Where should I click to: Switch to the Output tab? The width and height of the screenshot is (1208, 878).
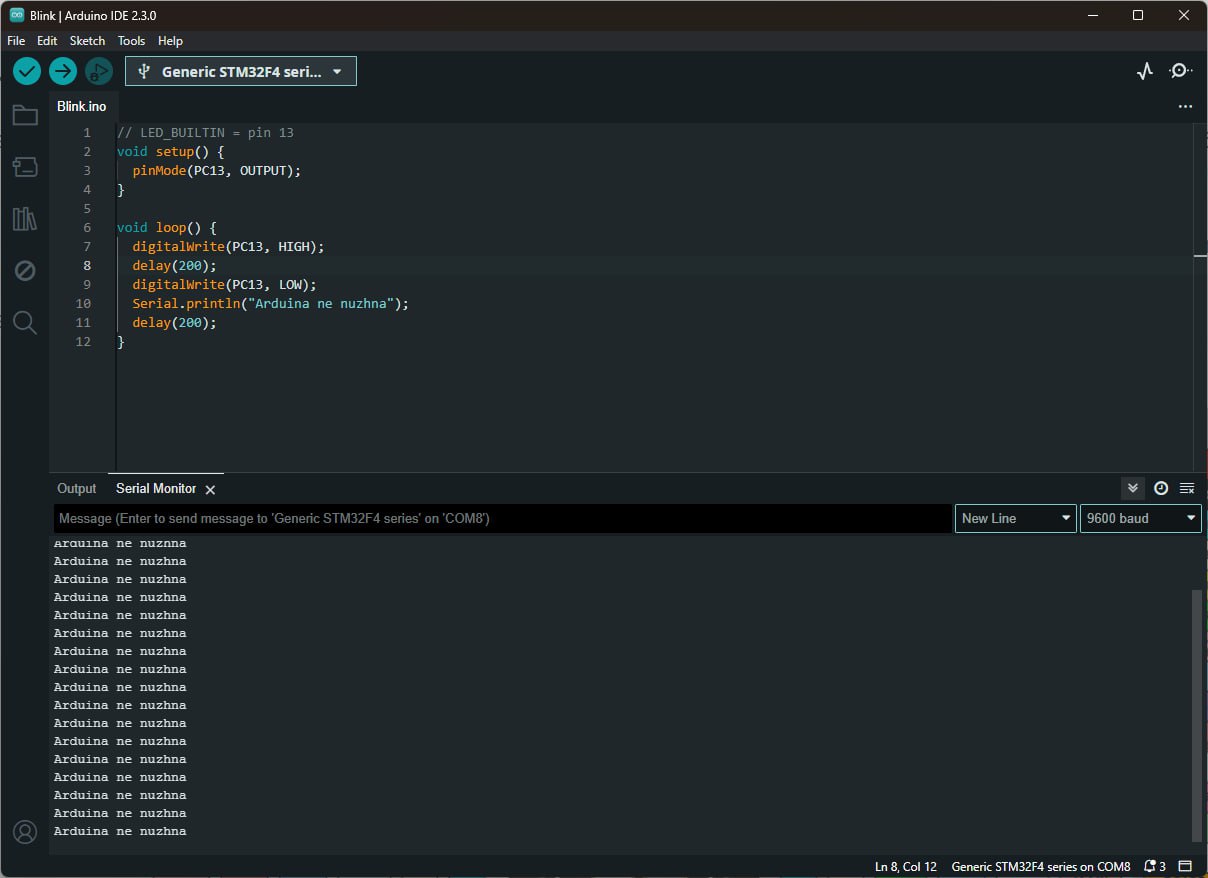click(x=77, y=489)
